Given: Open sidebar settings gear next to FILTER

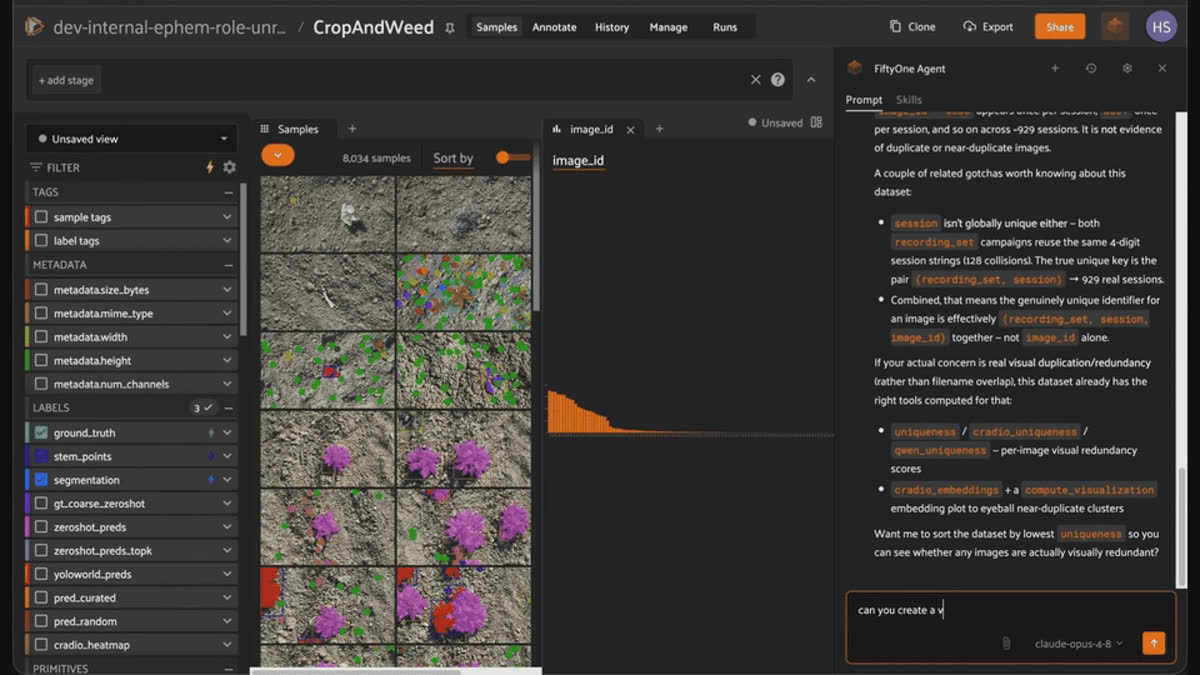Looking at the screenshot, I should click(230, 167).
